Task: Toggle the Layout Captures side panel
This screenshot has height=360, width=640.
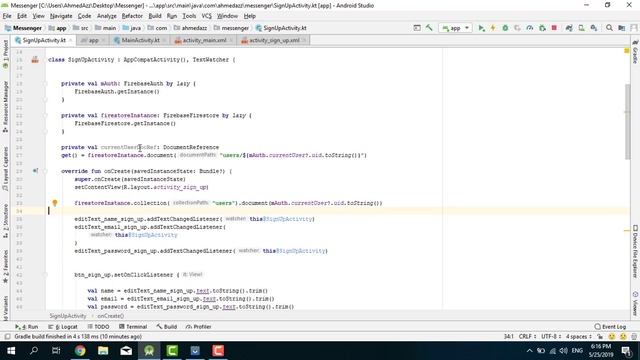Action: [5, 168]
